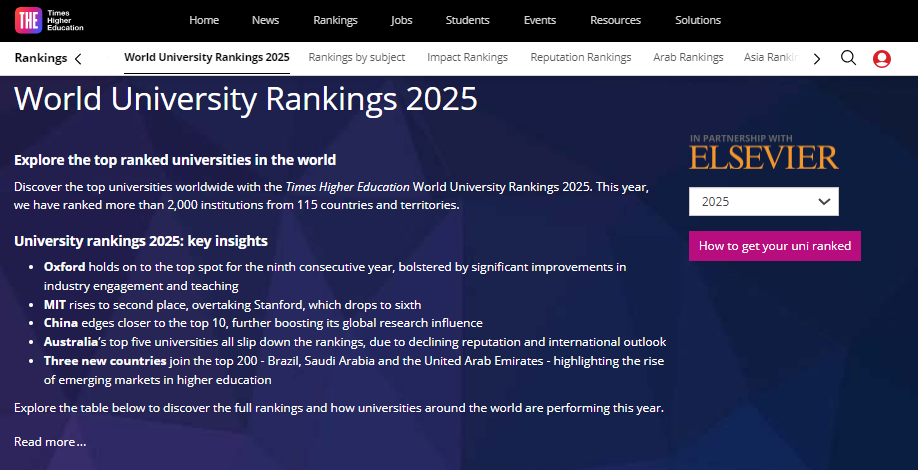Open the Jobs menu item
The height and width of the screenshot is (470, 918).
[402, 20]
